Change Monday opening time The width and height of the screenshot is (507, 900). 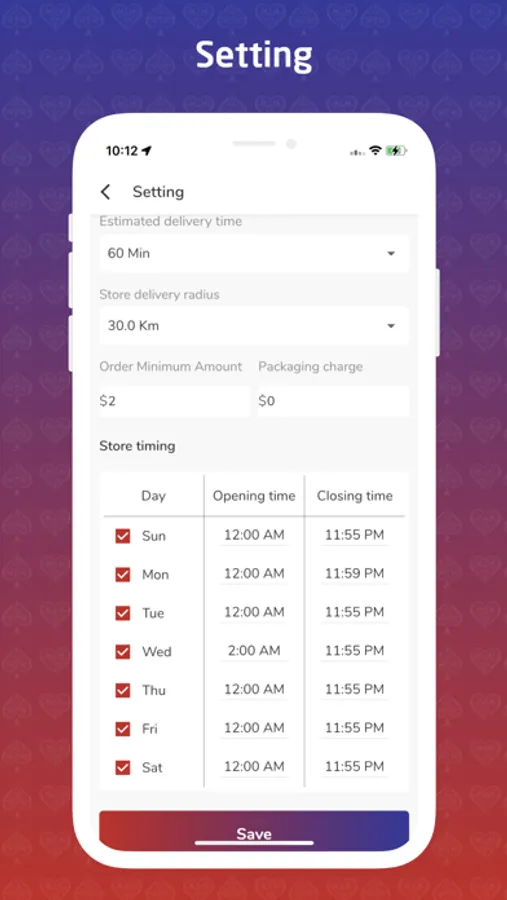(x=254, y=574)
